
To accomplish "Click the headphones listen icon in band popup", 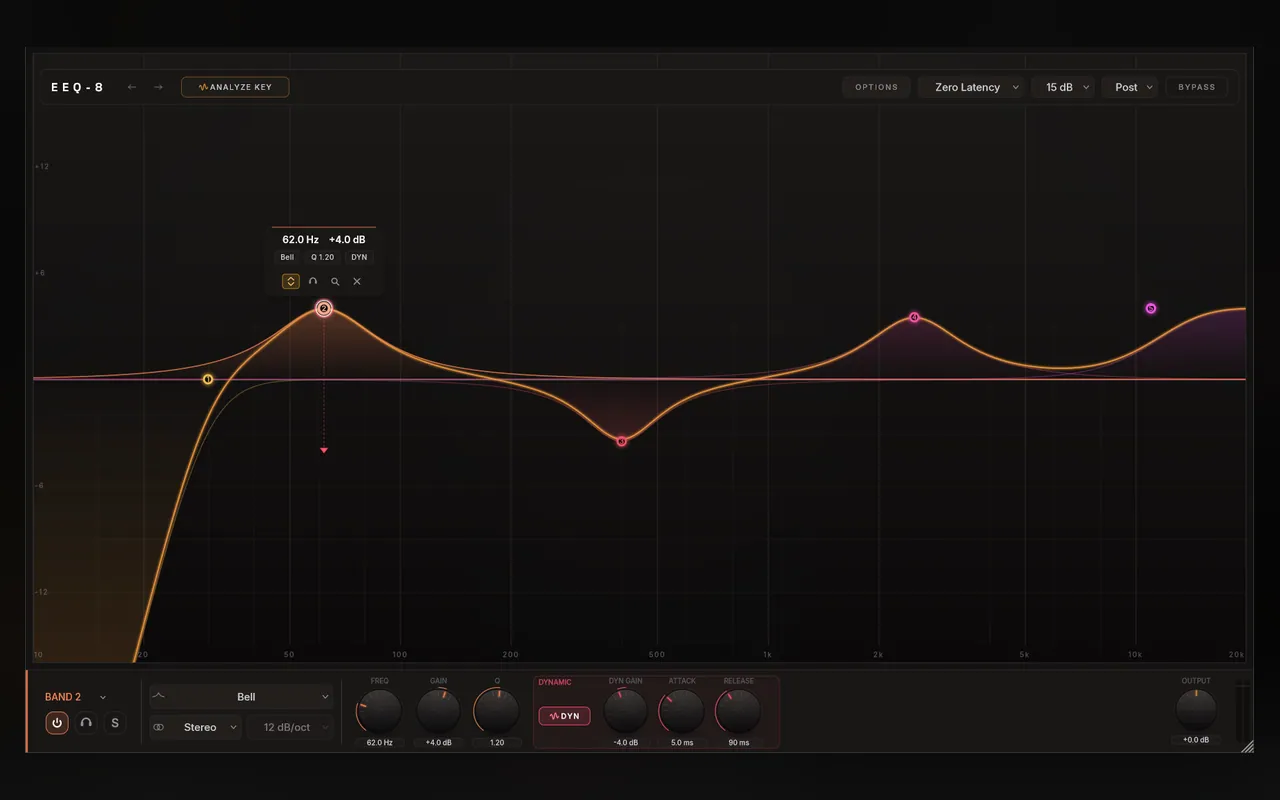I will pos(313,282).
